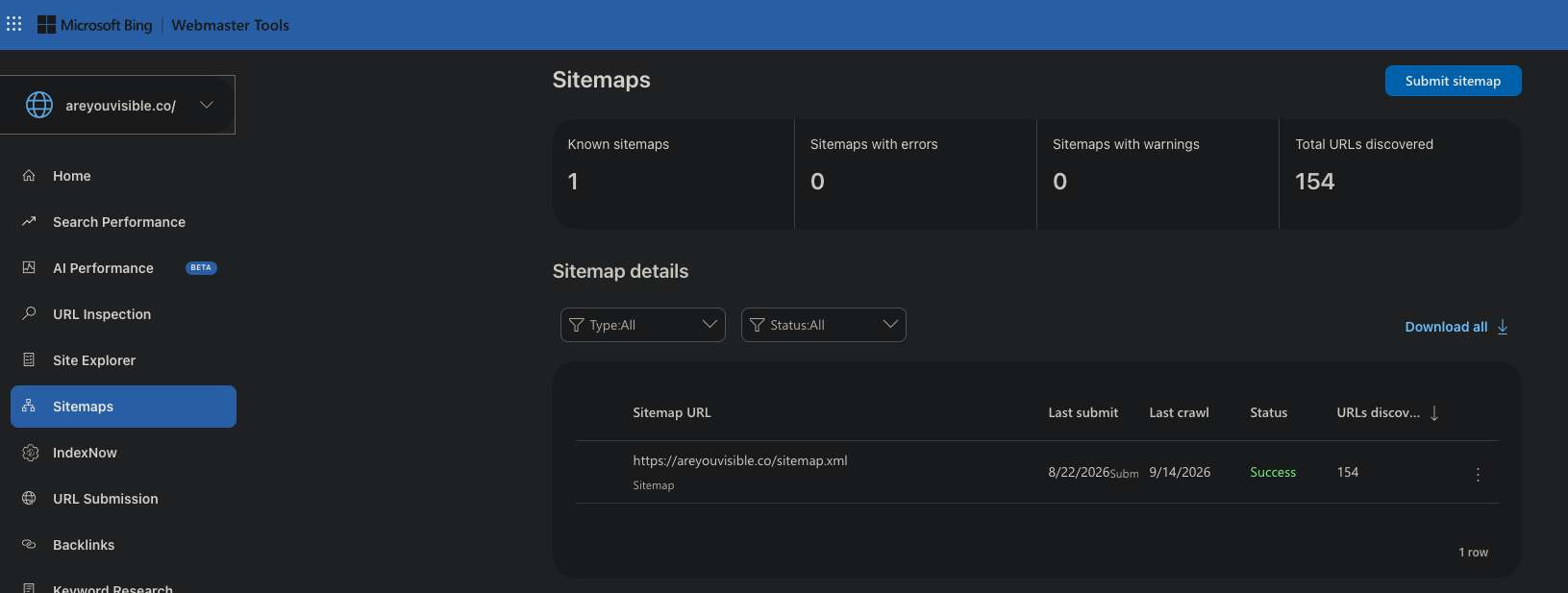
Task: Open the app launcher grid icon
Action: tap(14, 24)
